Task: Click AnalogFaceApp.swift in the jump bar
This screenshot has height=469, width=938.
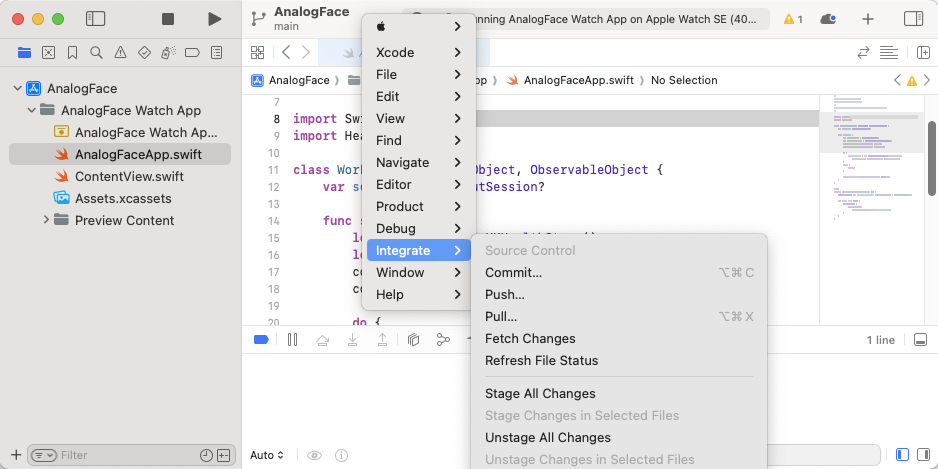Action: (578, 80)
